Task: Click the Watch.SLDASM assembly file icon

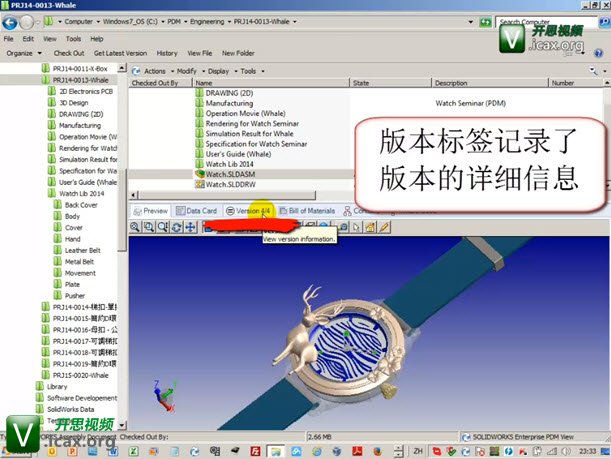Action: [200, 174]
